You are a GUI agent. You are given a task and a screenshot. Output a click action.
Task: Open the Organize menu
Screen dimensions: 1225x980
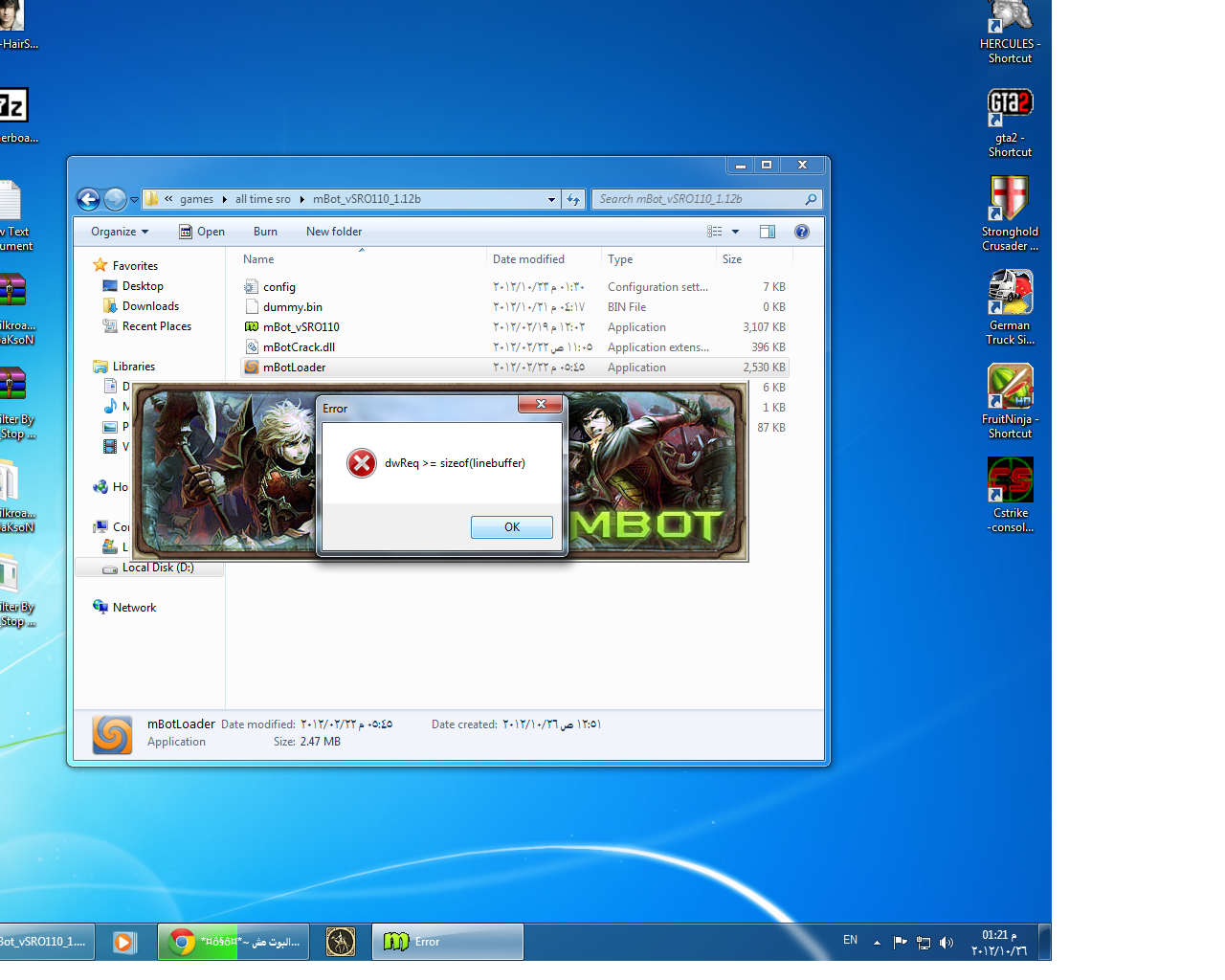120,232
